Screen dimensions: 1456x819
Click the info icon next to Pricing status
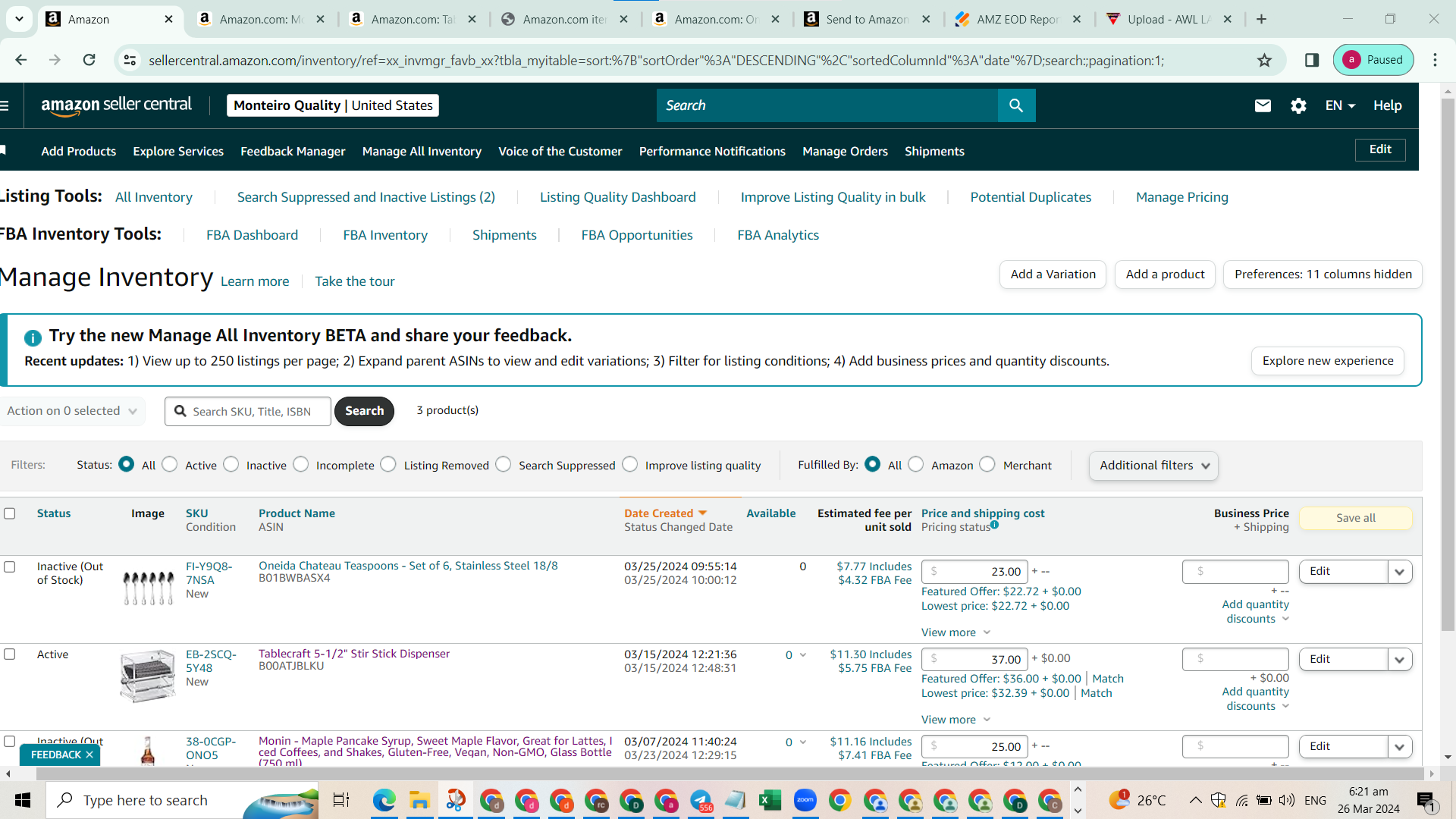994,525
